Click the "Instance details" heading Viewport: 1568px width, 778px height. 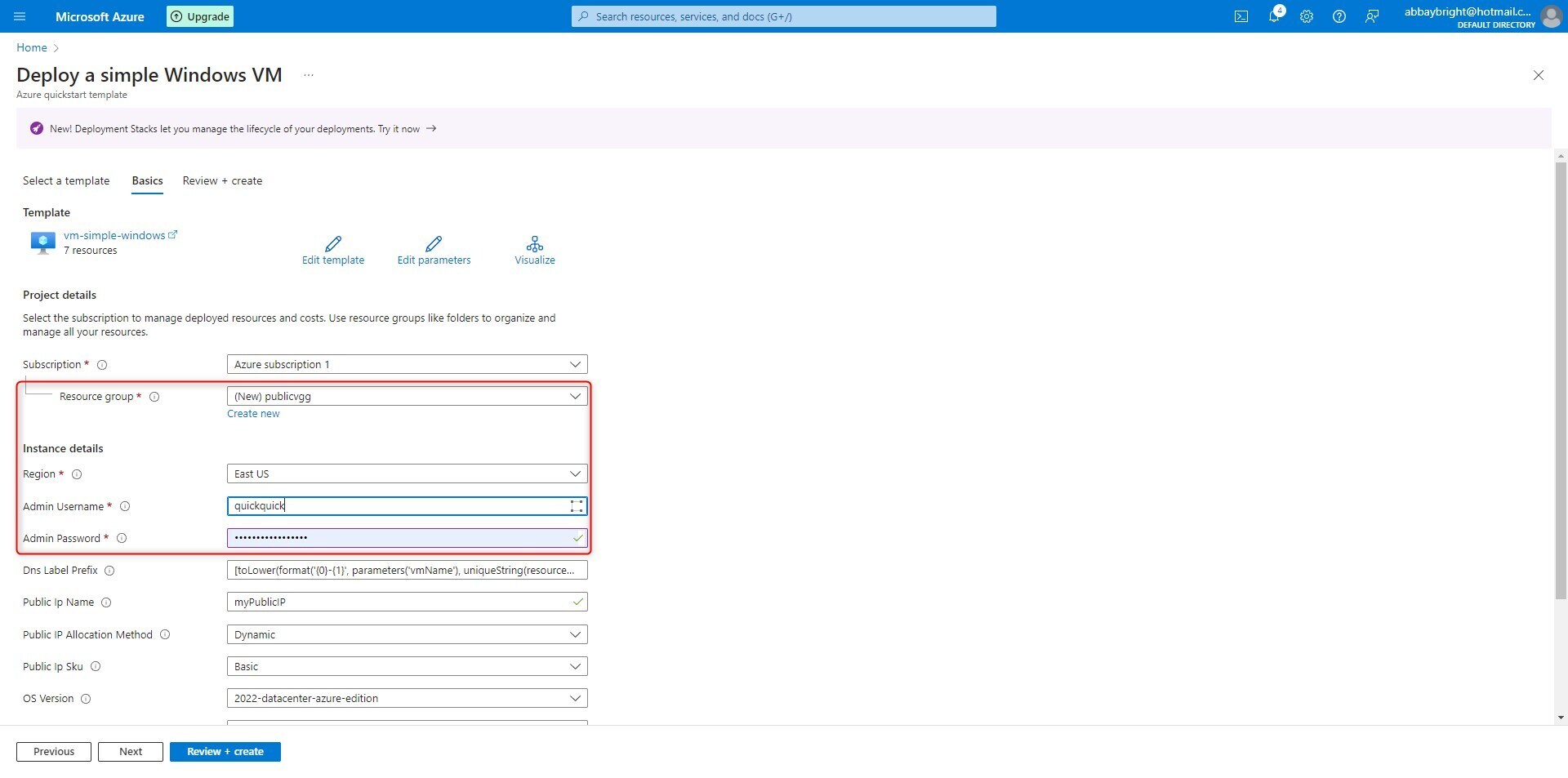pos(63,448)
